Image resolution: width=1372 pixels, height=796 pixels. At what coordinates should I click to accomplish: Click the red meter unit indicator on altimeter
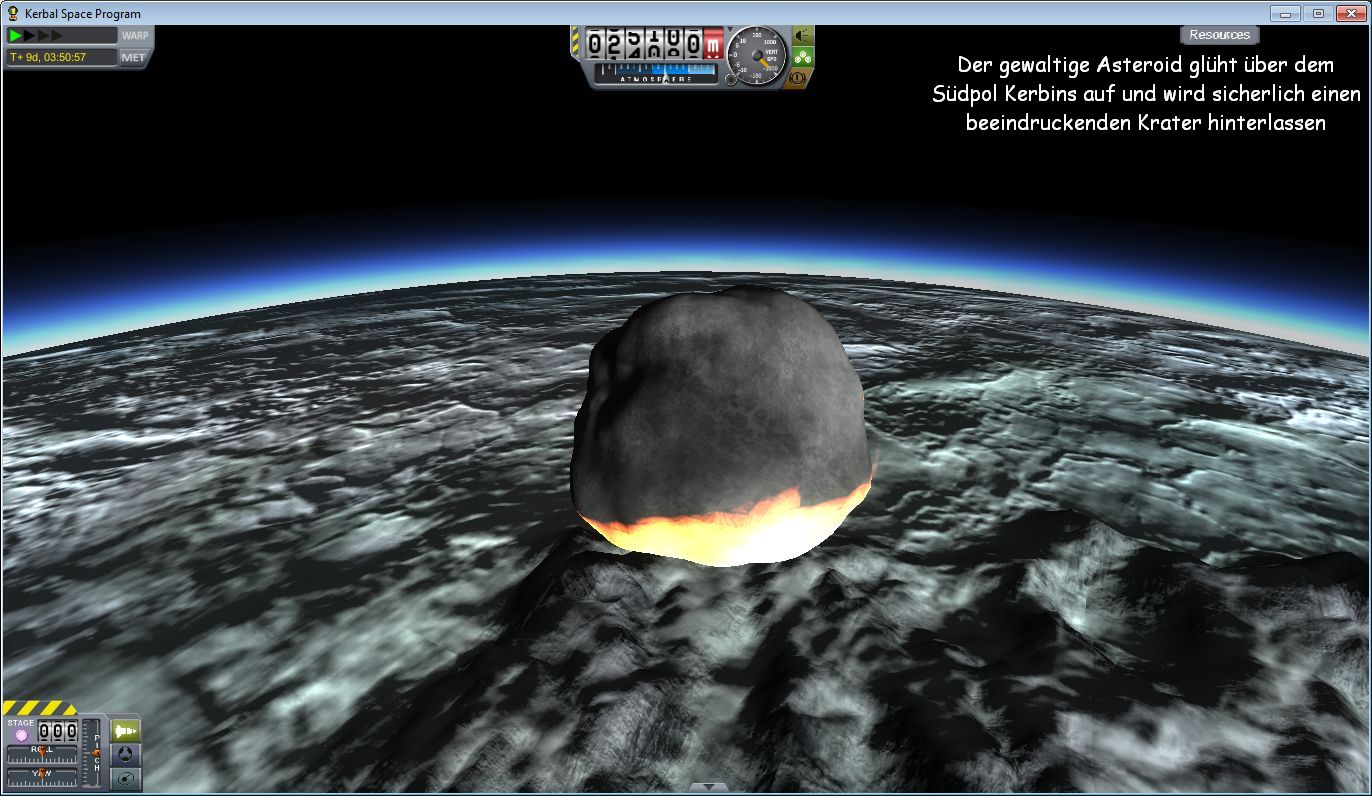713,43
